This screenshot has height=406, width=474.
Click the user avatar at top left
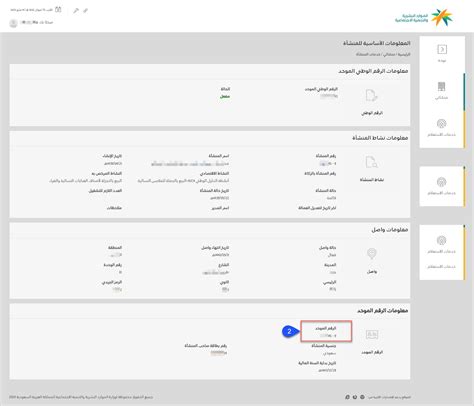coord(13,23)
